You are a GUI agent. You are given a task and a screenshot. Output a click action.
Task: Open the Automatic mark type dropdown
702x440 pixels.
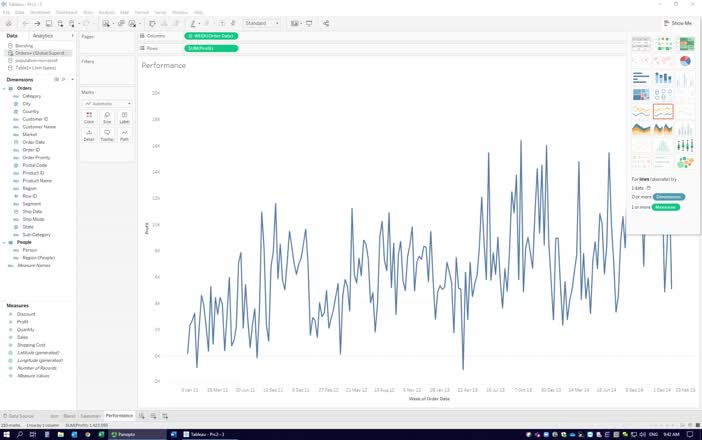pos(107,103)
